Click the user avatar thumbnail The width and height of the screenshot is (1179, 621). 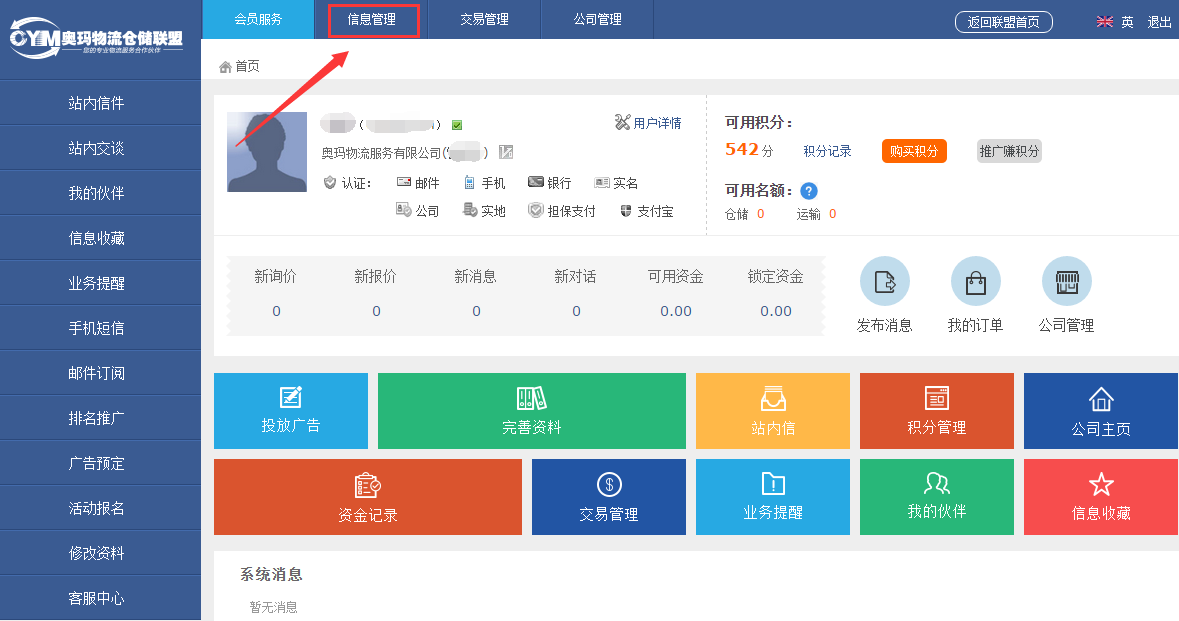[267, 152]
